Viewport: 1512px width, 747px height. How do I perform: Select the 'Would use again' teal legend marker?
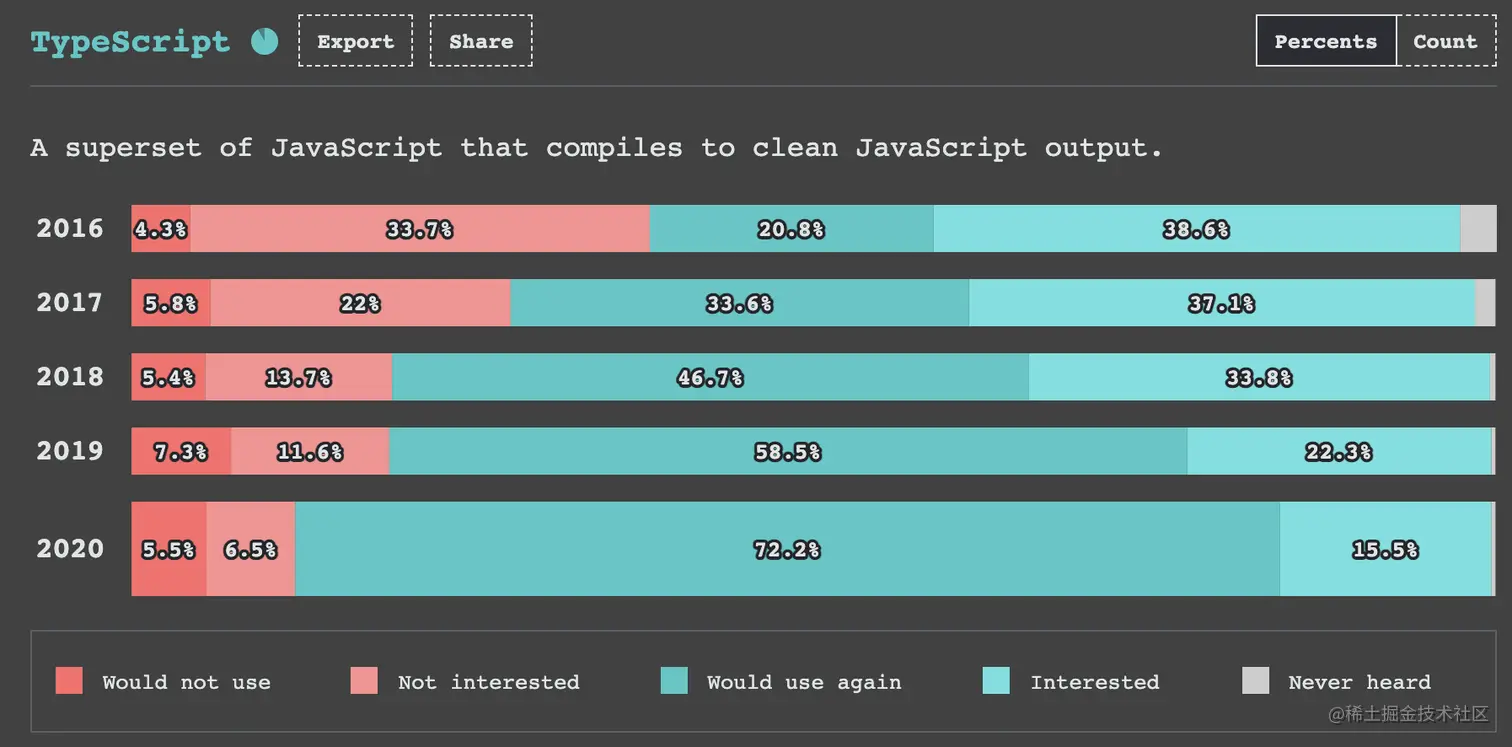[x=675, y=682]
